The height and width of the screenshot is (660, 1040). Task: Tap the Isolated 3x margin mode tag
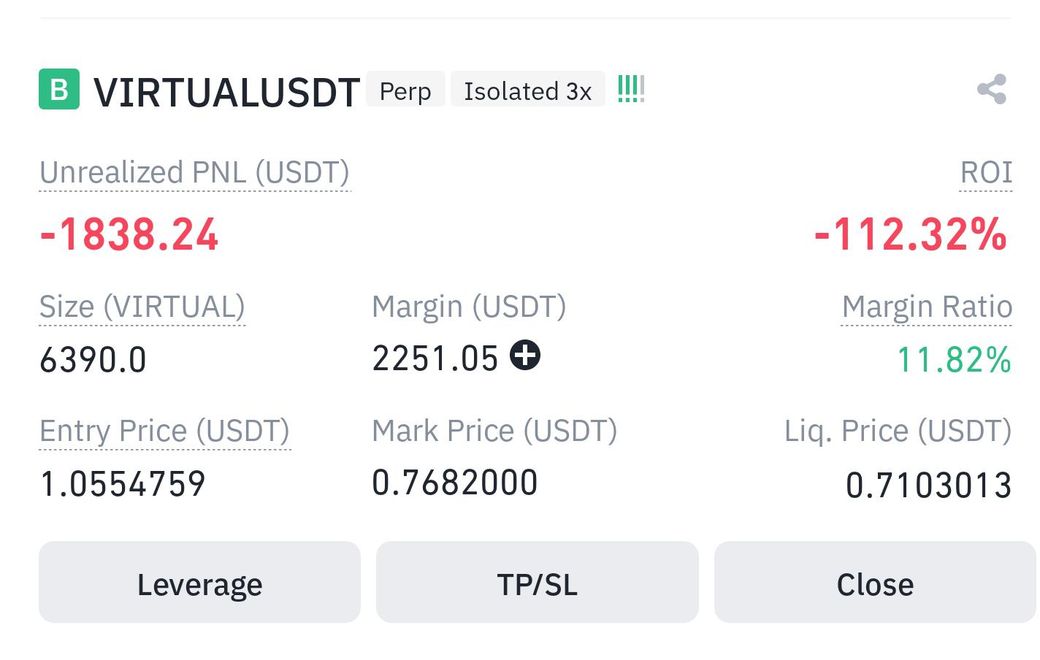pyautogui.click(x=527, y=91)
